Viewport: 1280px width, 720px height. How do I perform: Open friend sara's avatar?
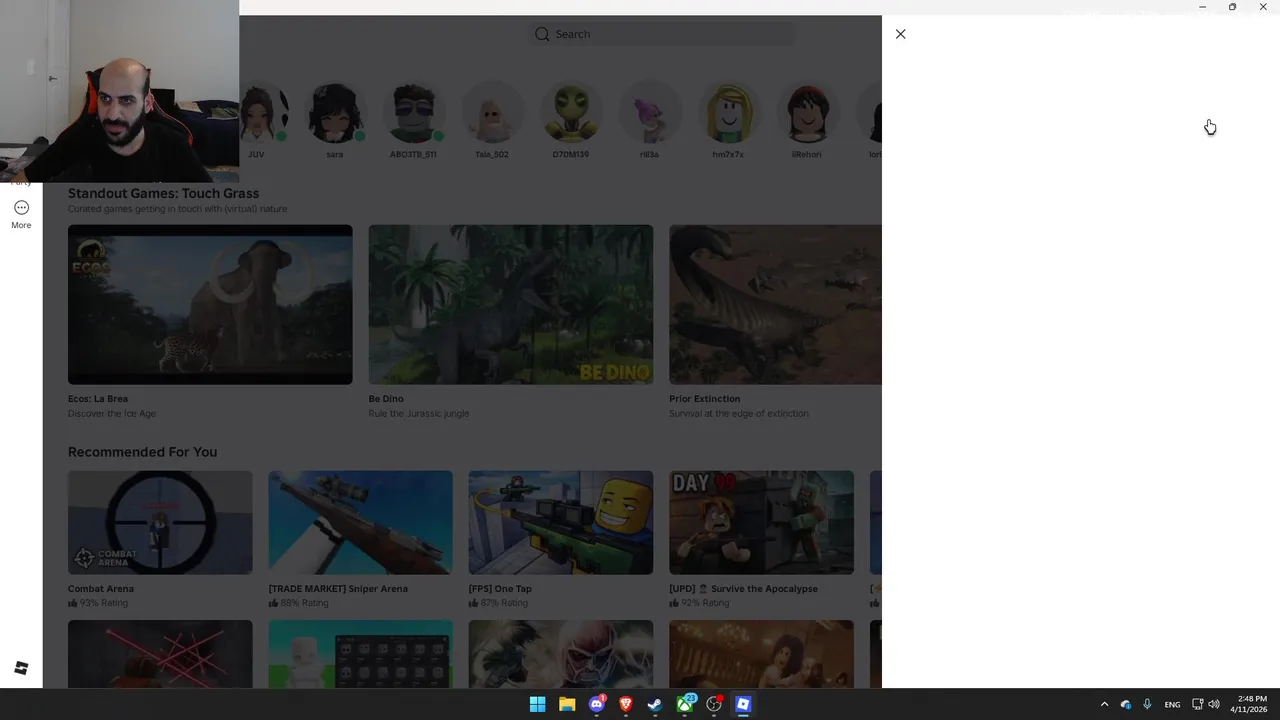(335, 112)
